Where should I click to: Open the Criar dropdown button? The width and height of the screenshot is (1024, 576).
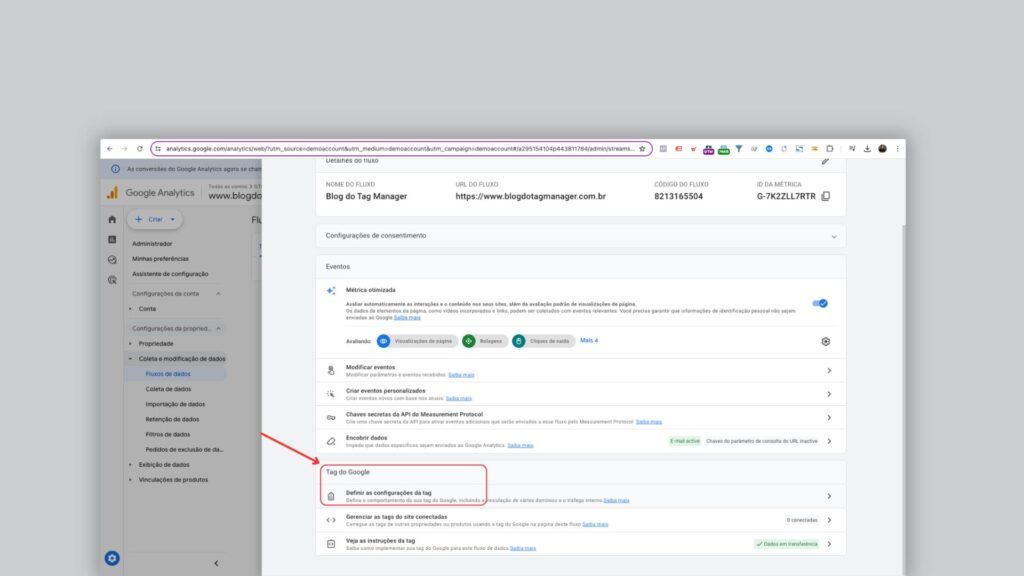point(155,219)
